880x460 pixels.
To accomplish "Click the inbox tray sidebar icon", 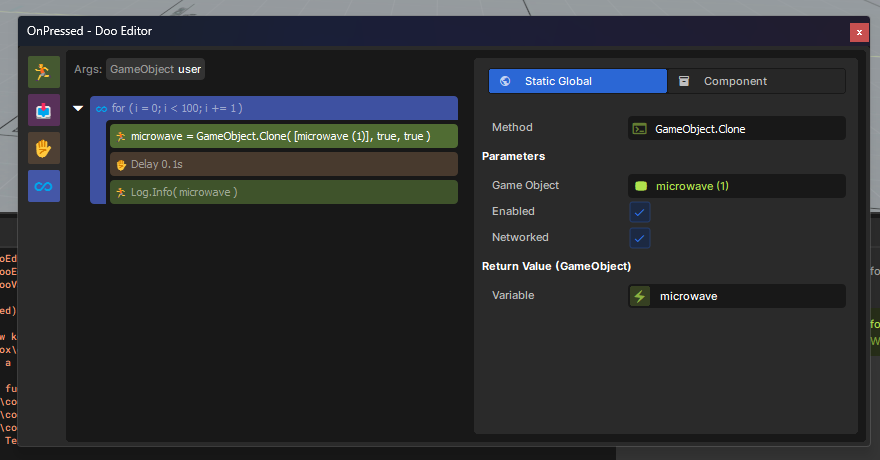I will point(43,109).
